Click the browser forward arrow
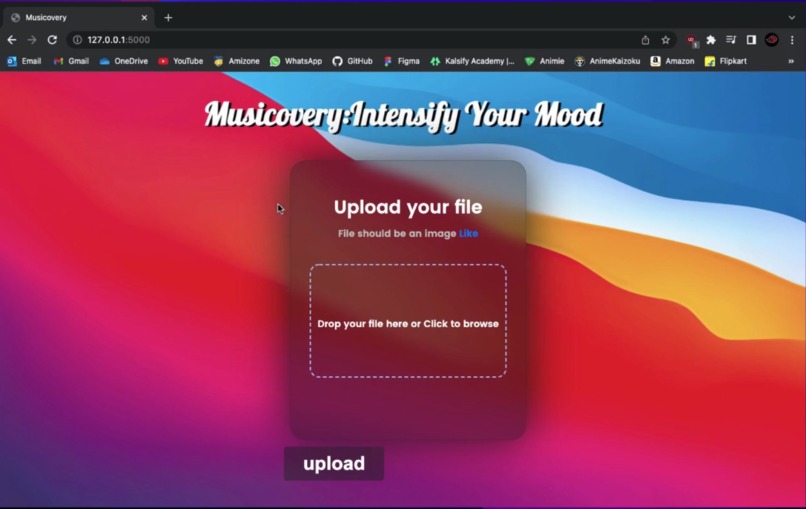This screenshot has width=806, height=509. [32, 40]
